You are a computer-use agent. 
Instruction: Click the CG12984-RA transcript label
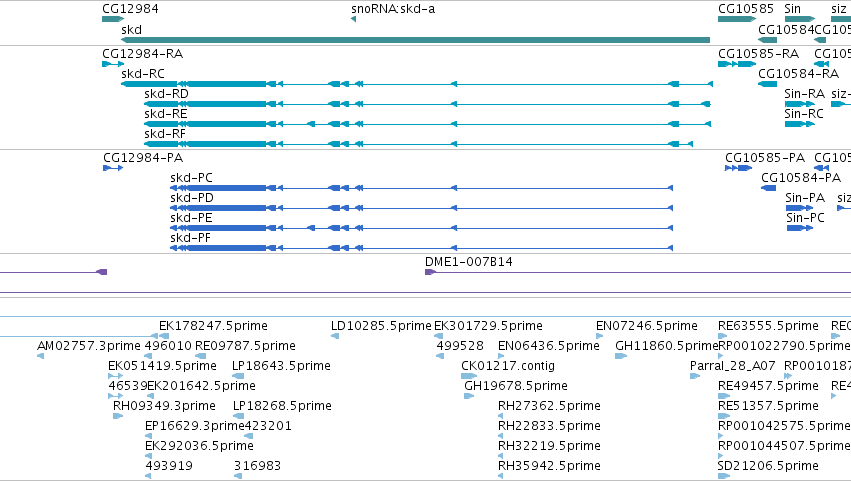pyautogui.click(x=142, y=54)
